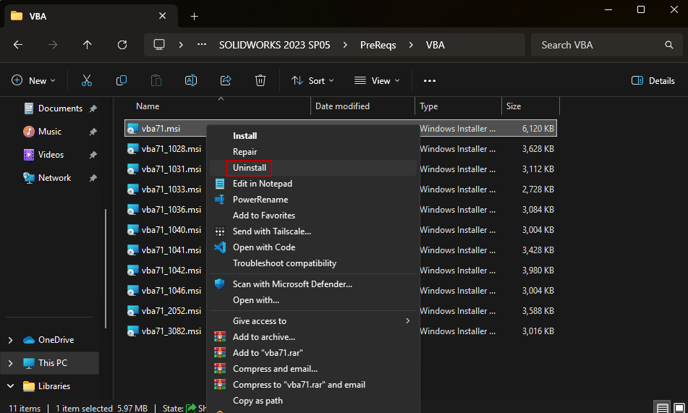
Task: Go up one folder level
Action: 87,45
